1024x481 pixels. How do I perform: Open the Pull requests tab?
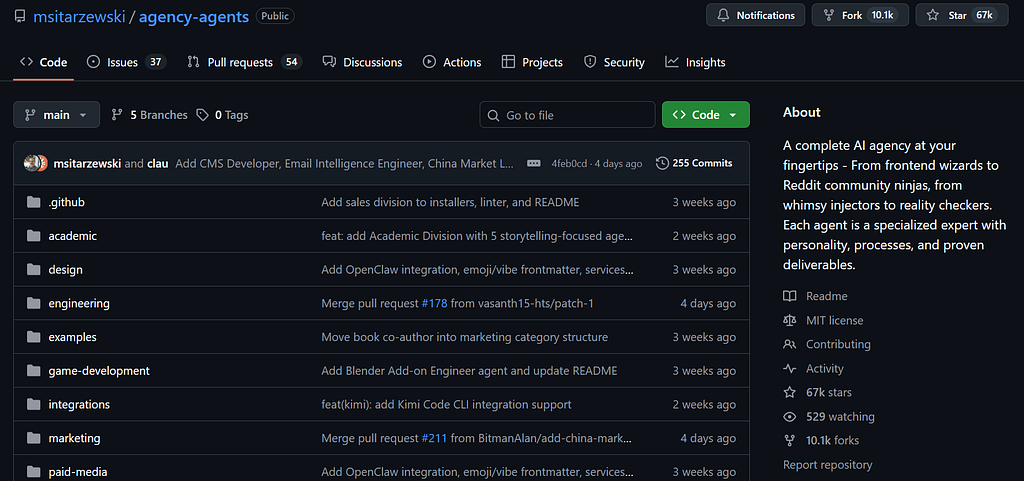coord(244,63)
